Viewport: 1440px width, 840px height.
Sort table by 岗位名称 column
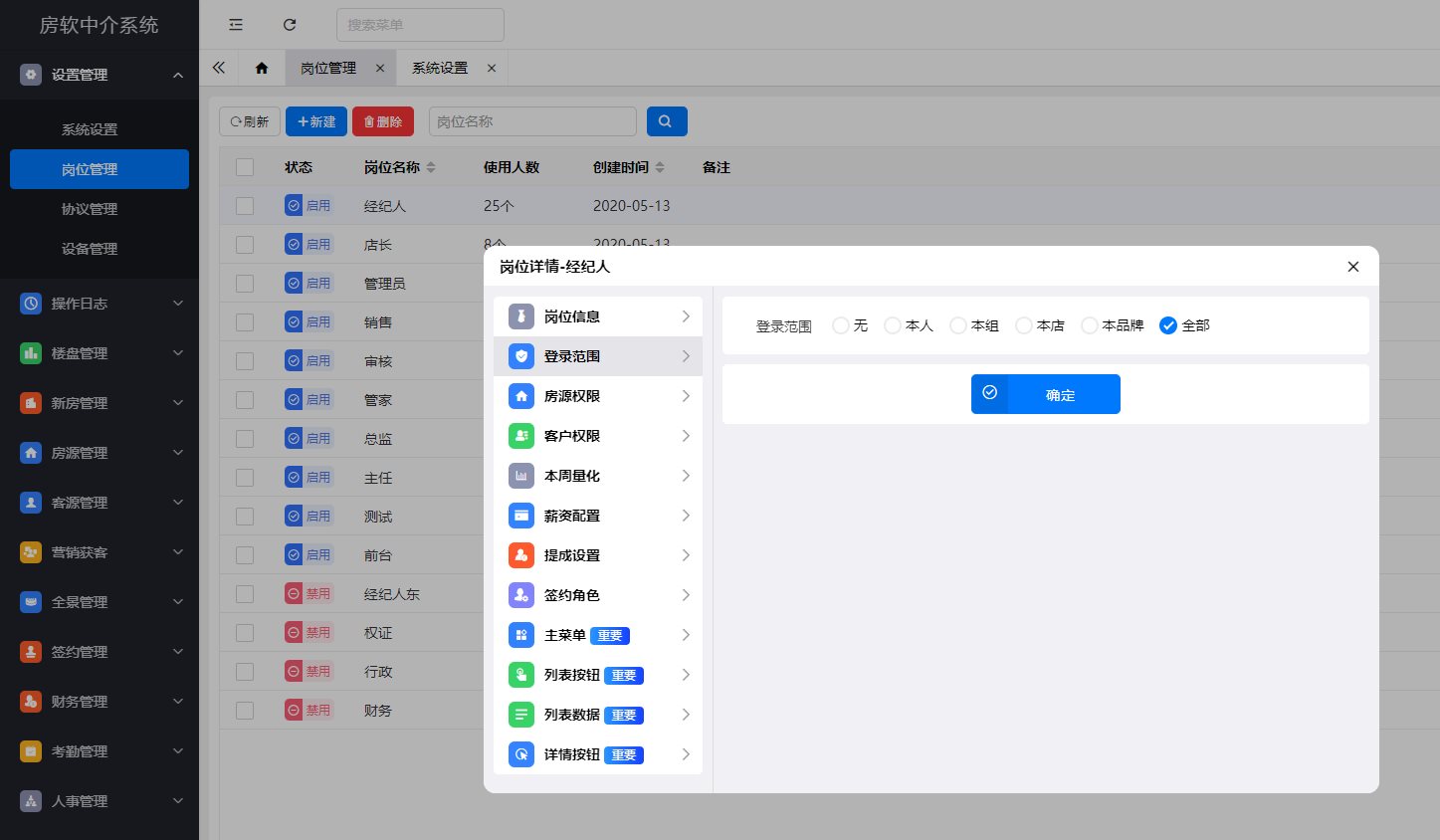pos(431,167)
